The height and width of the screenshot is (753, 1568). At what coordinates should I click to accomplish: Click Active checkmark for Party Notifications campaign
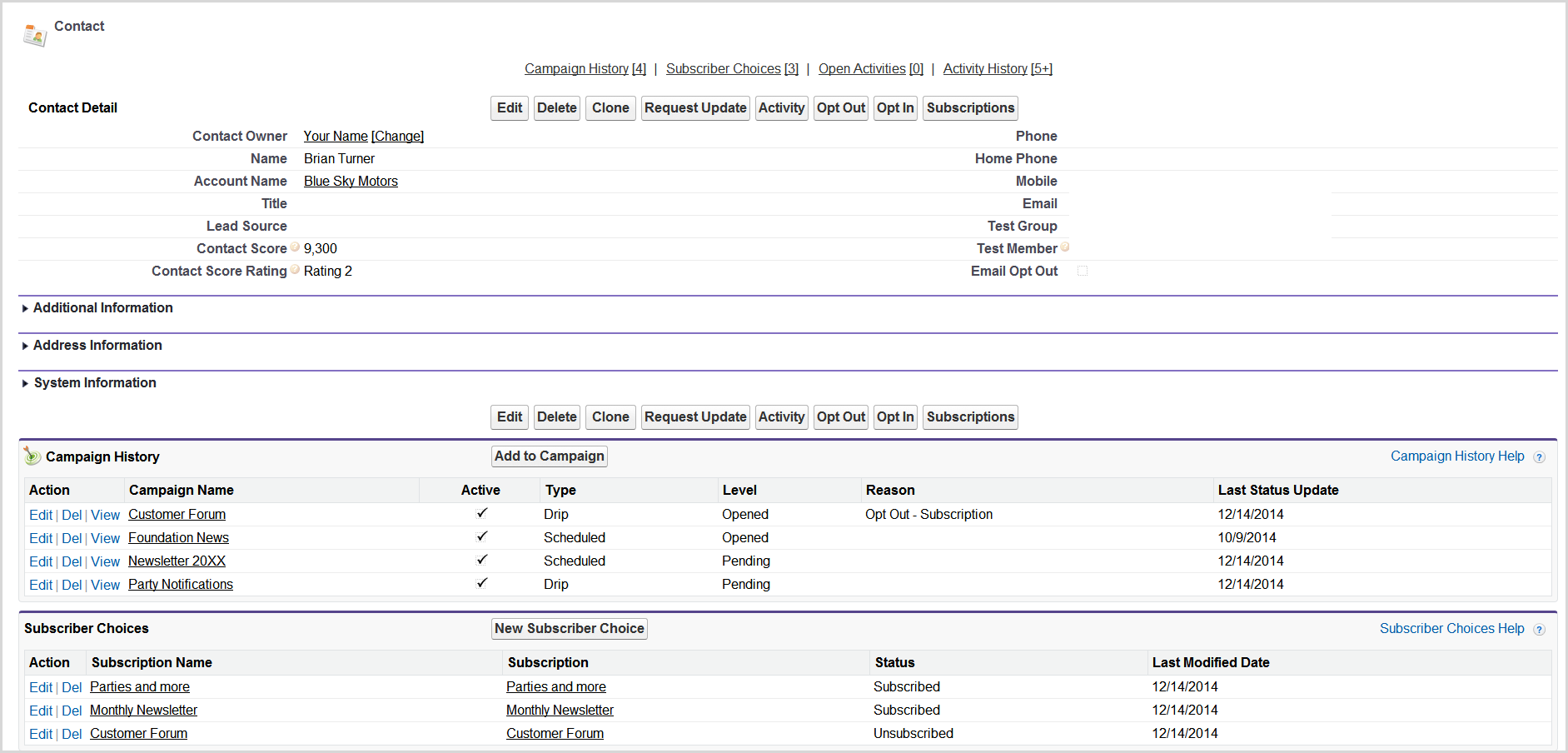coord(481,583)
